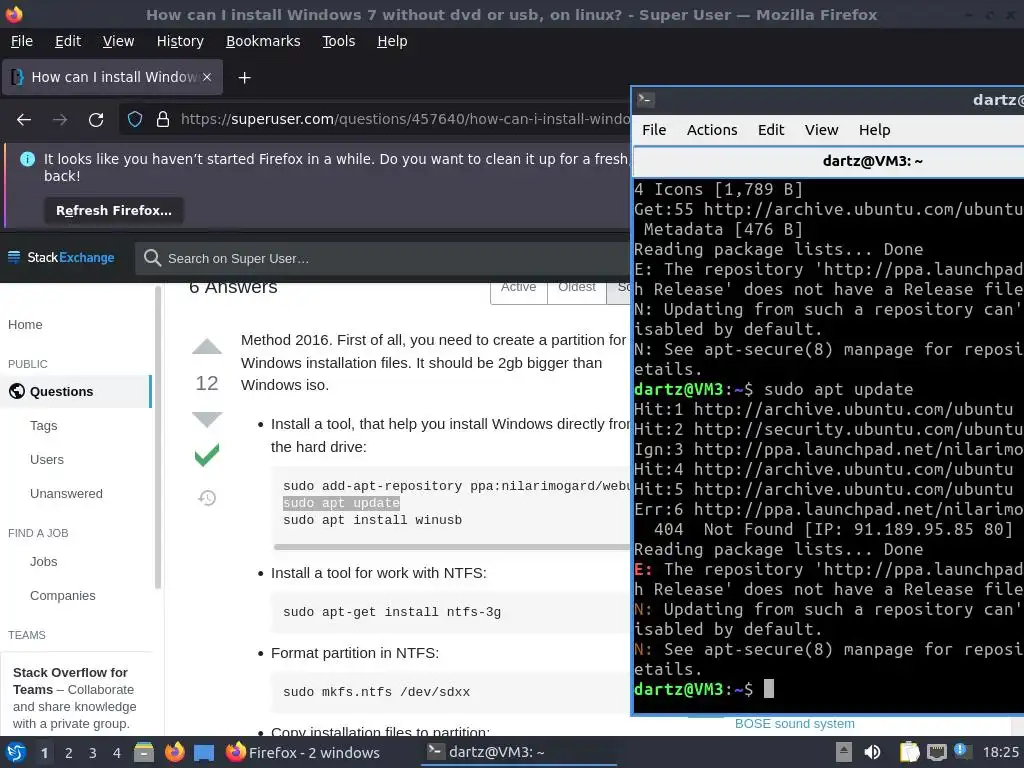Open the Firefox Tools menu
Screen dimensions: 1024x768
(338, 41)
